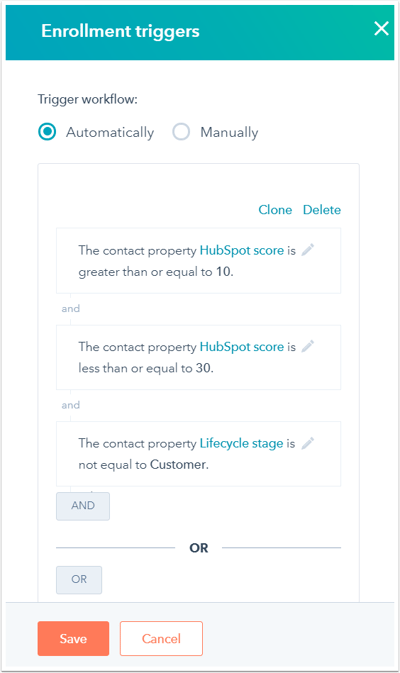This screenshot has height=673, width=400.
Task: Edit the HubSpot score less than rule
Action: pyautogui.click(x=308, y=346)
